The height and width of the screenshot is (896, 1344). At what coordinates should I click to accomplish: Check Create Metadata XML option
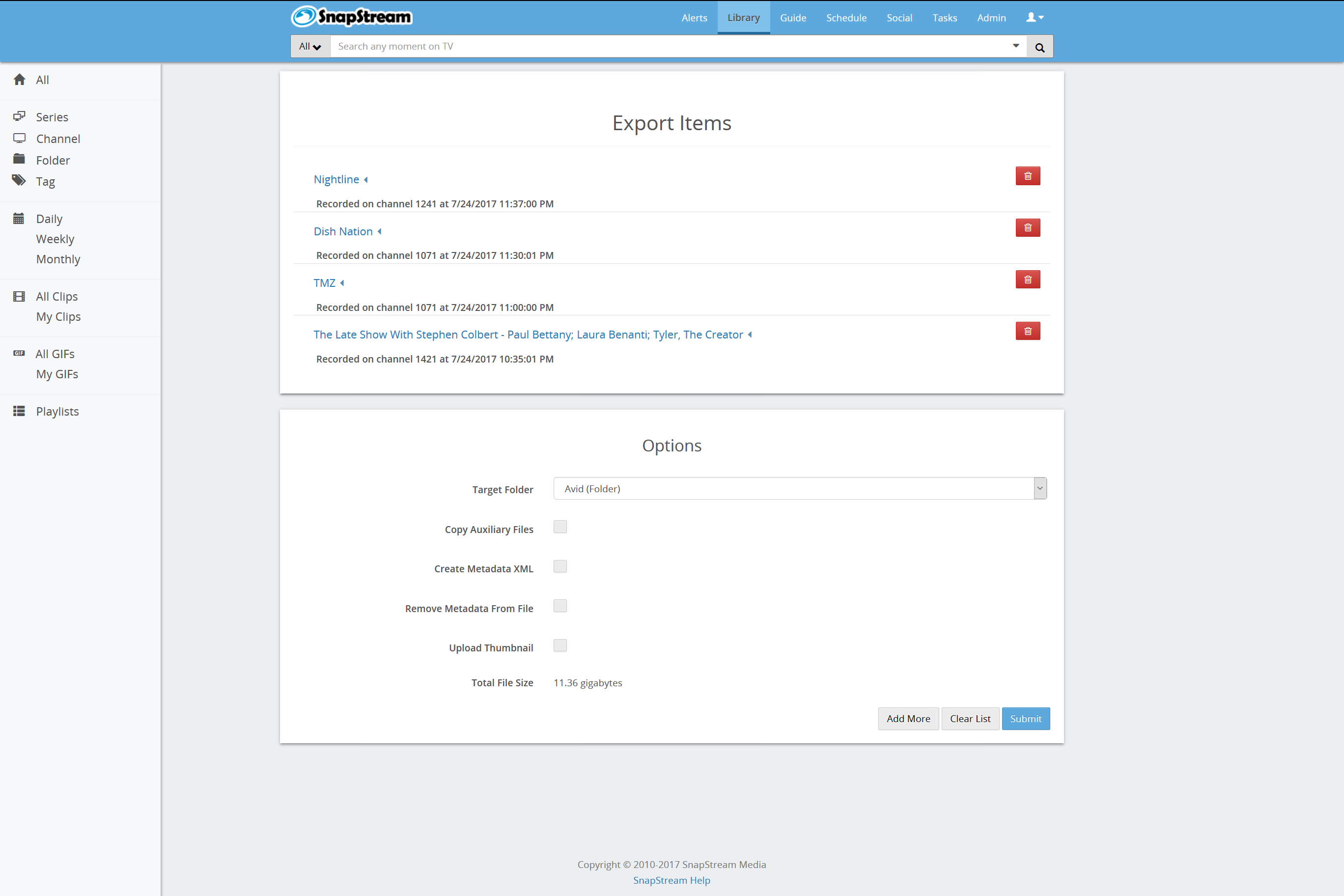[560, 566]
